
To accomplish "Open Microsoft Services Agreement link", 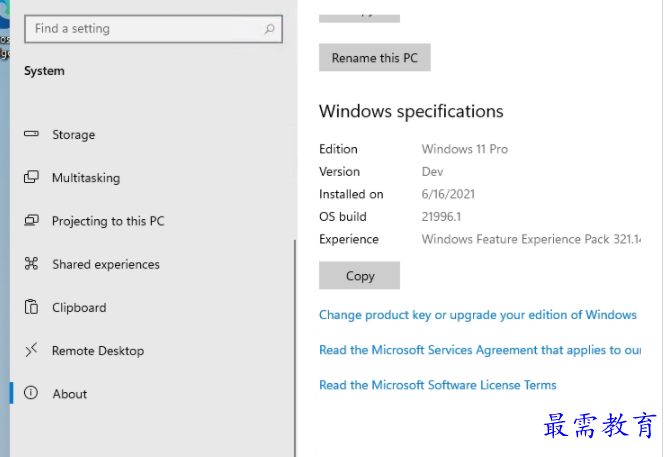I will point(480,350).
